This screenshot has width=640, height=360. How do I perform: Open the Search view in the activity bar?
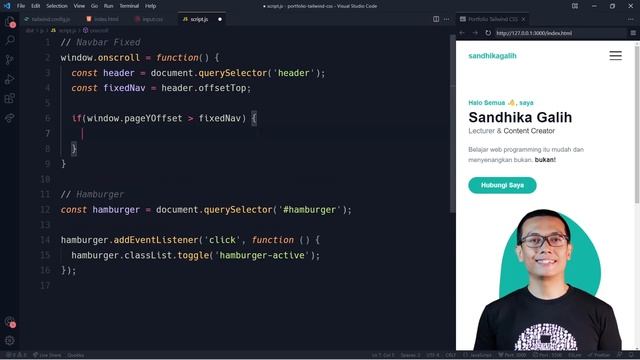[9, 40]
